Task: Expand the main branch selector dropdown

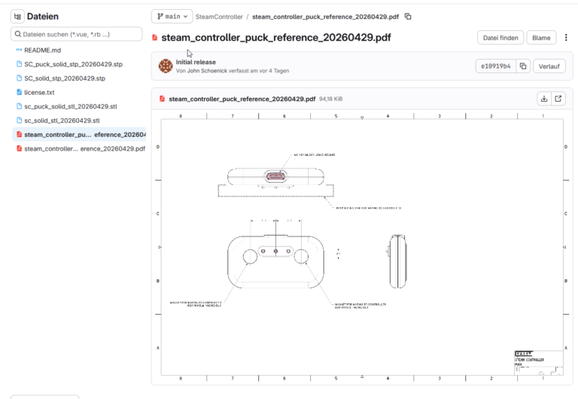Action: click(172, 17)
